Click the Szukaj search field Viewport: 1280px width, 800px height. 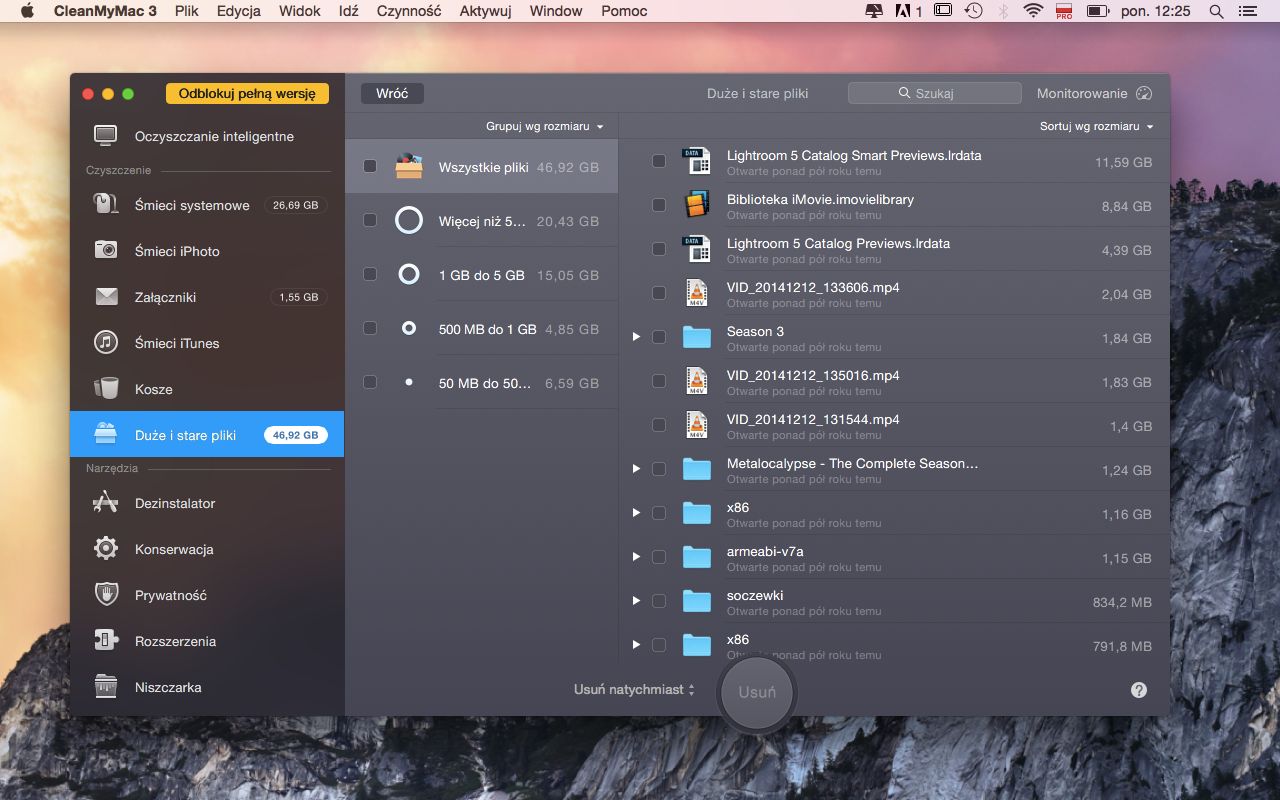click(x=935, y=93)
